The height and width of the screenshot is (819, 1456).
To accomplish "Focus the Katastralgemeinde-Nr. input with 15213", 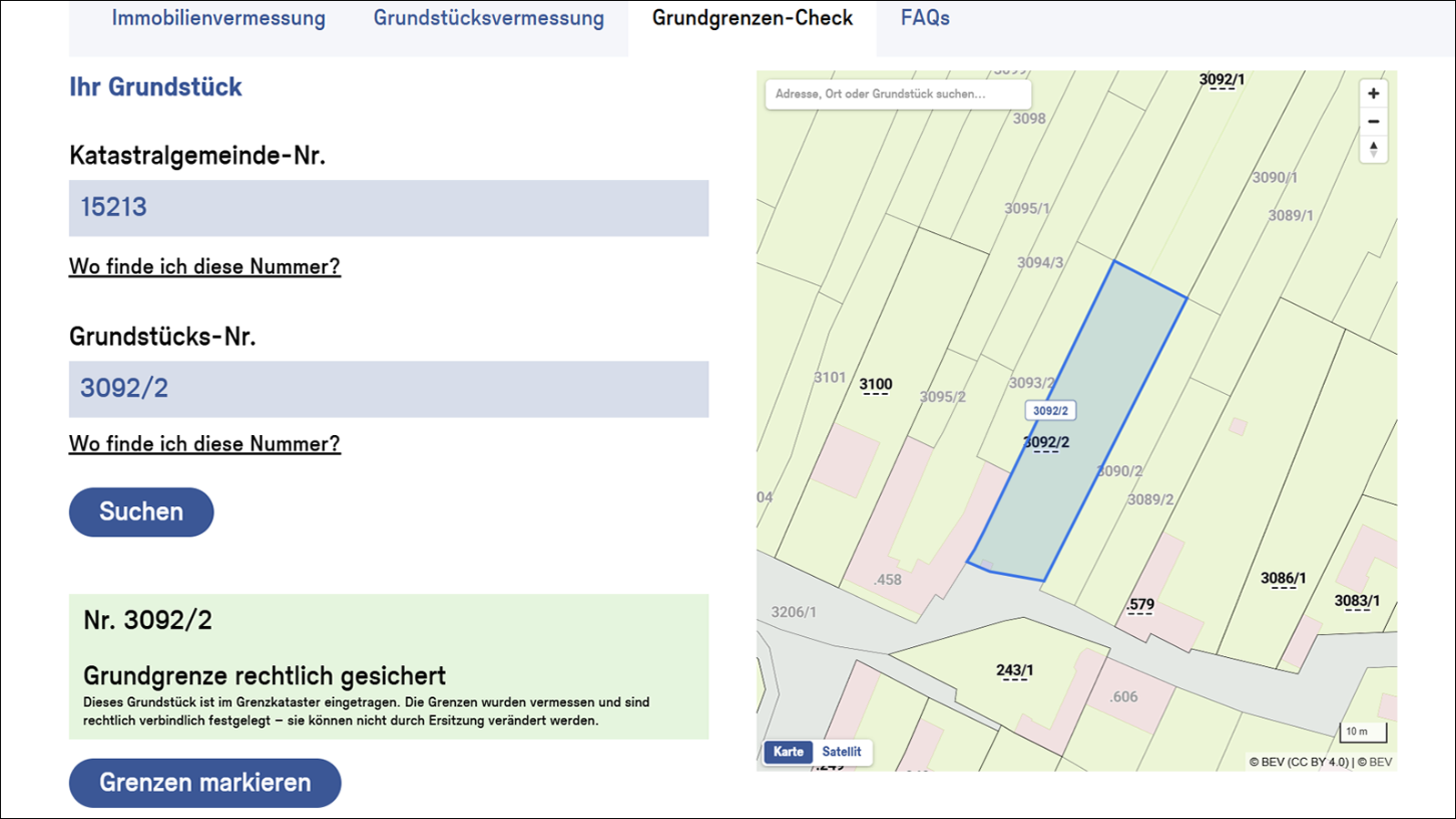I will pos(389,208).
